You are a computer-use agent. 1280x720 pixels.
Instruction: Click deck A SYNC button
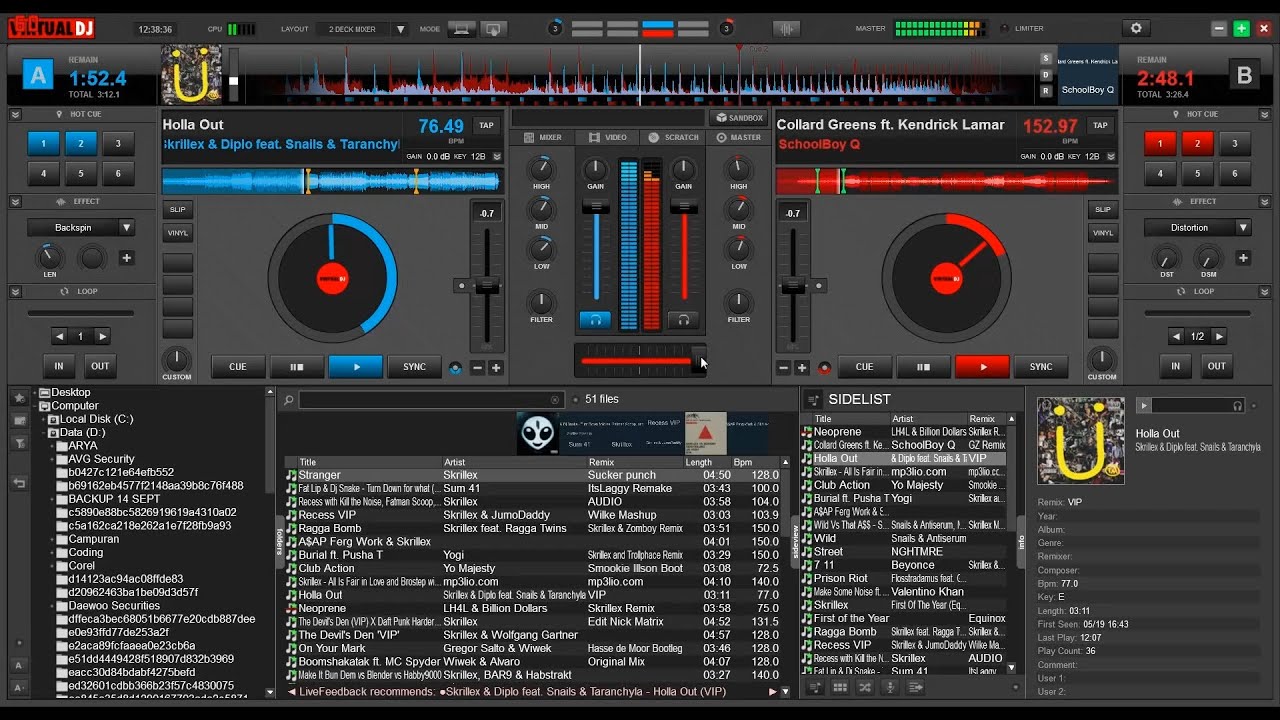coord(414,367)
